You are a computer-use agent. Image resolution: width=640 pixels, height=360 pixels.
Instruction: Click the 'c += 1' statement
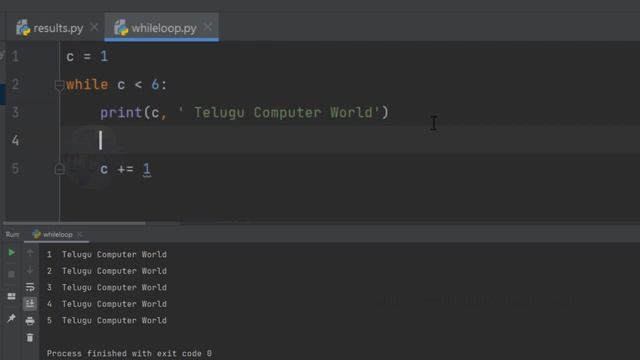click(x=126, y=169)
